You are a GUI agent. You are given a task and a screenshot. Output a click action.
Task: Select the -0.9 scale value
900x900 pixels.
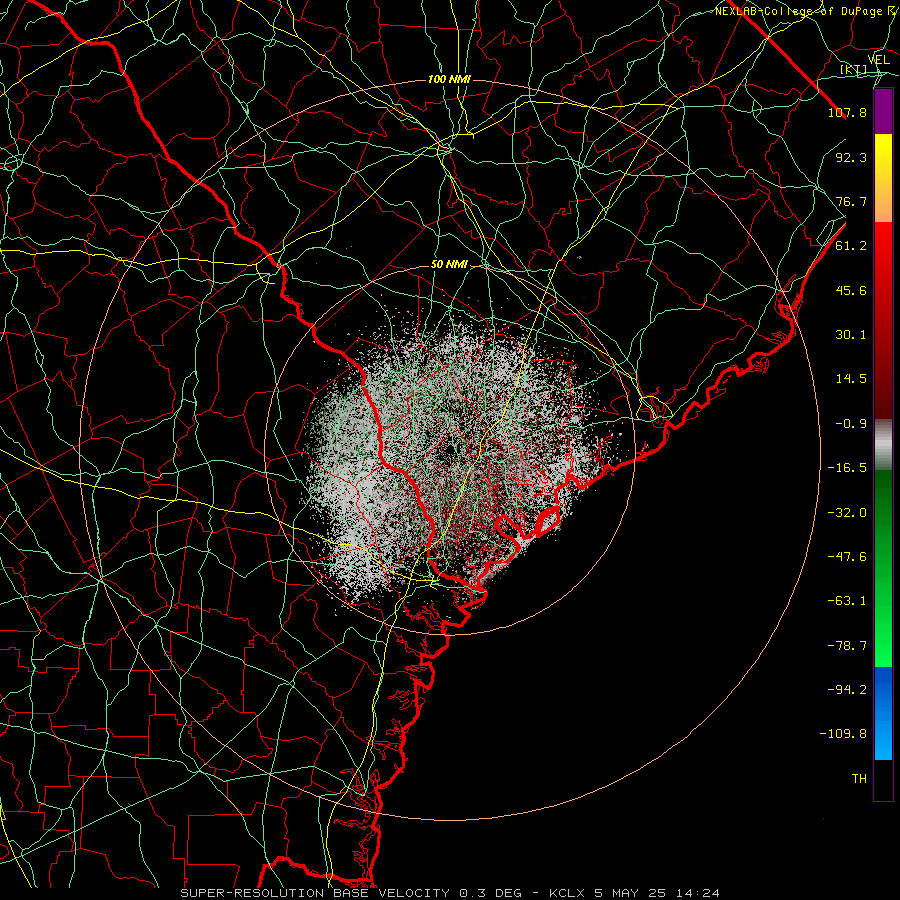[x=851, y=424]
